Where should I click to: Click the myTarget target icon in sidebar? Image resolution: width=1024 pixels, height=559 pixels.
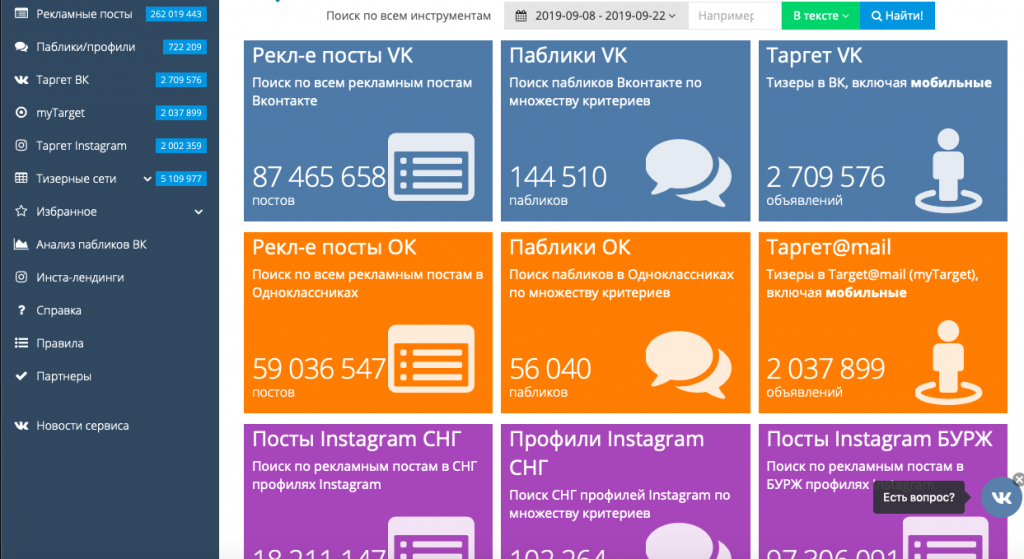pyautogui.click(x=21, y=112)
